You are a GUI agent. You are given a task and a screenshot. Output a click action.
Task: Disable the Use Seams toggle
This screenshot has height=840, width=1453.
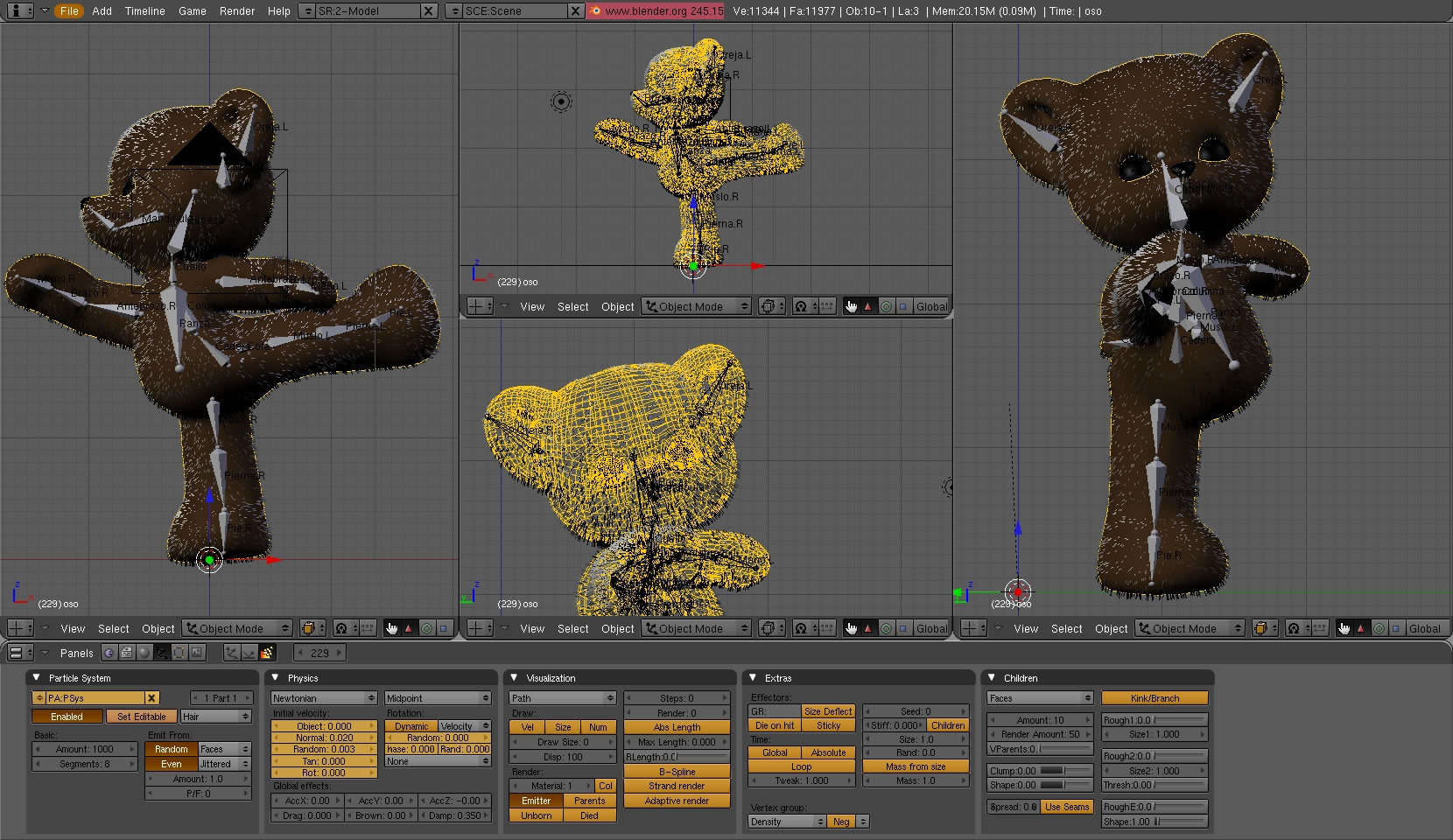pyautogui.click(x=1067, y=808)
